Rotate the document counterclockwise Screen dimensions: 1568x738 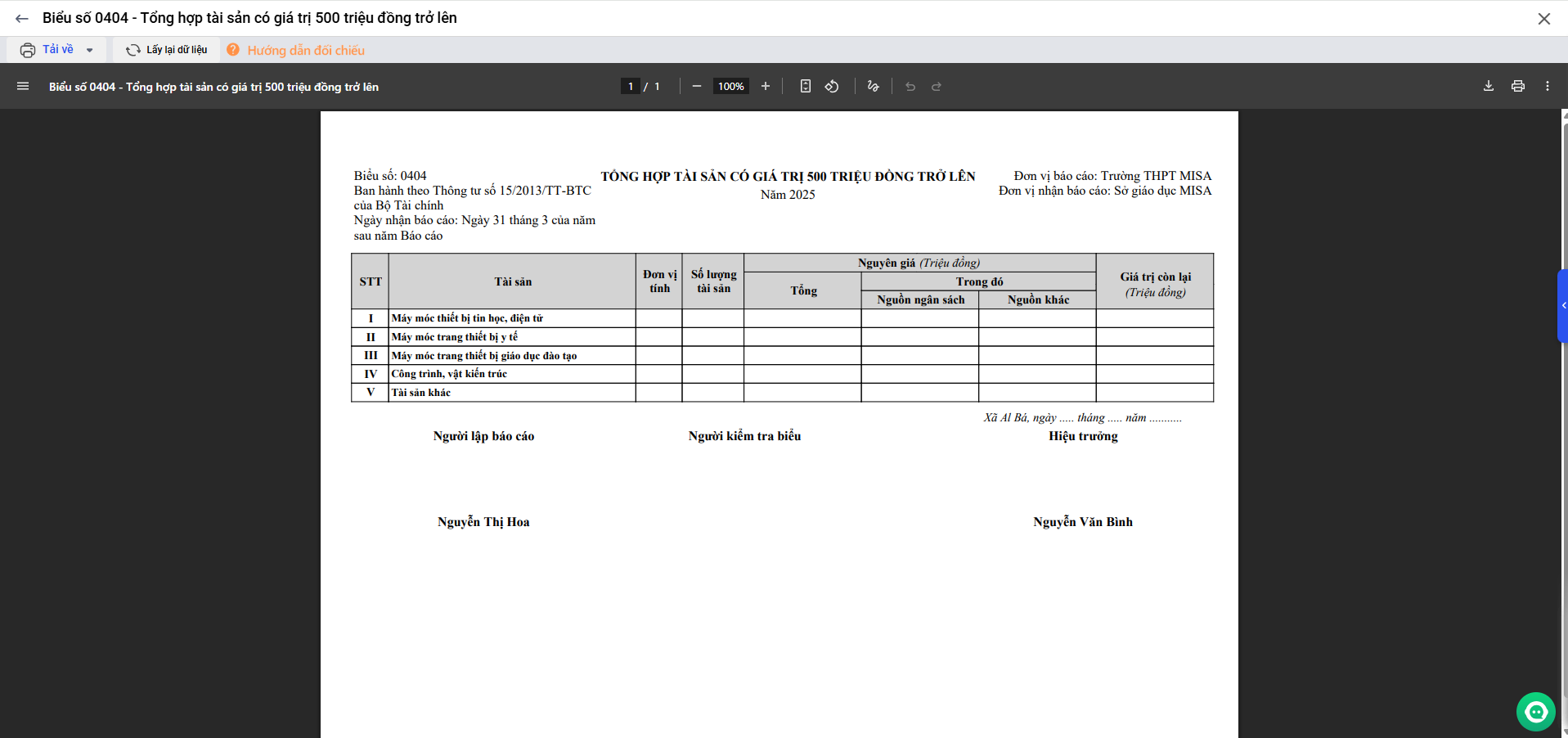pos(832,86)
